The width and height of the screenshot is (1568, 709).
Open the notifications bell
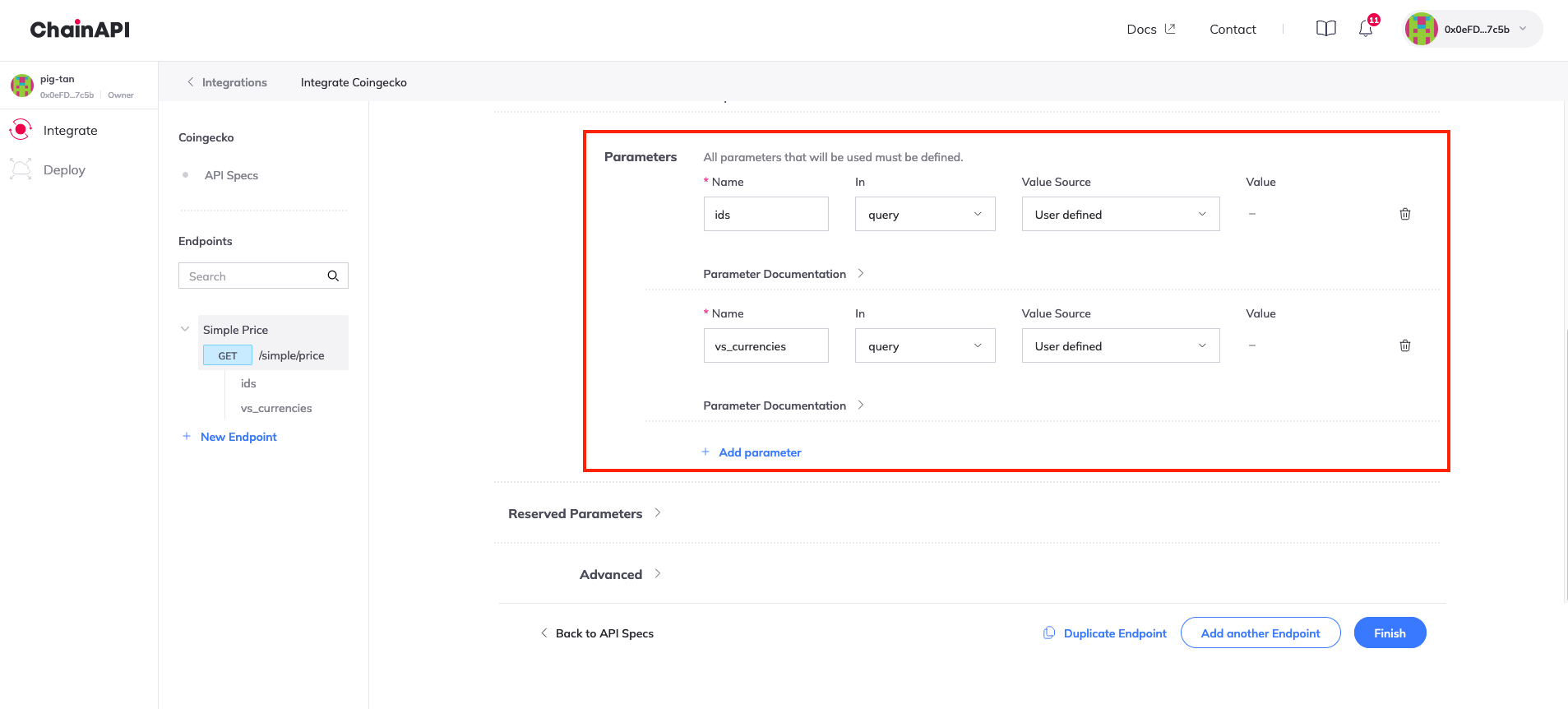click(x=1365, y=29)
